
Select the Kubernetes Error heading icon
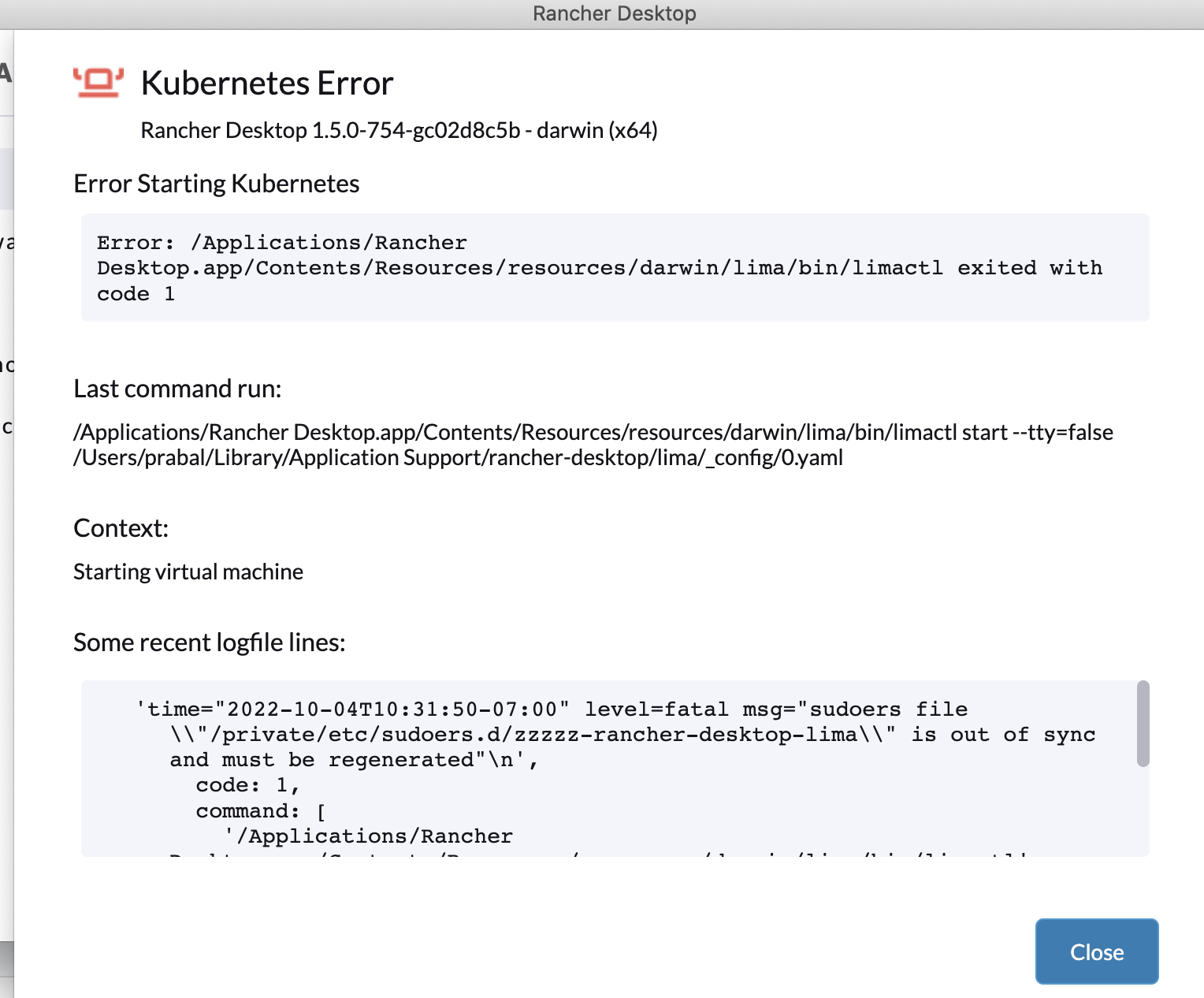[x=98, y=81]
